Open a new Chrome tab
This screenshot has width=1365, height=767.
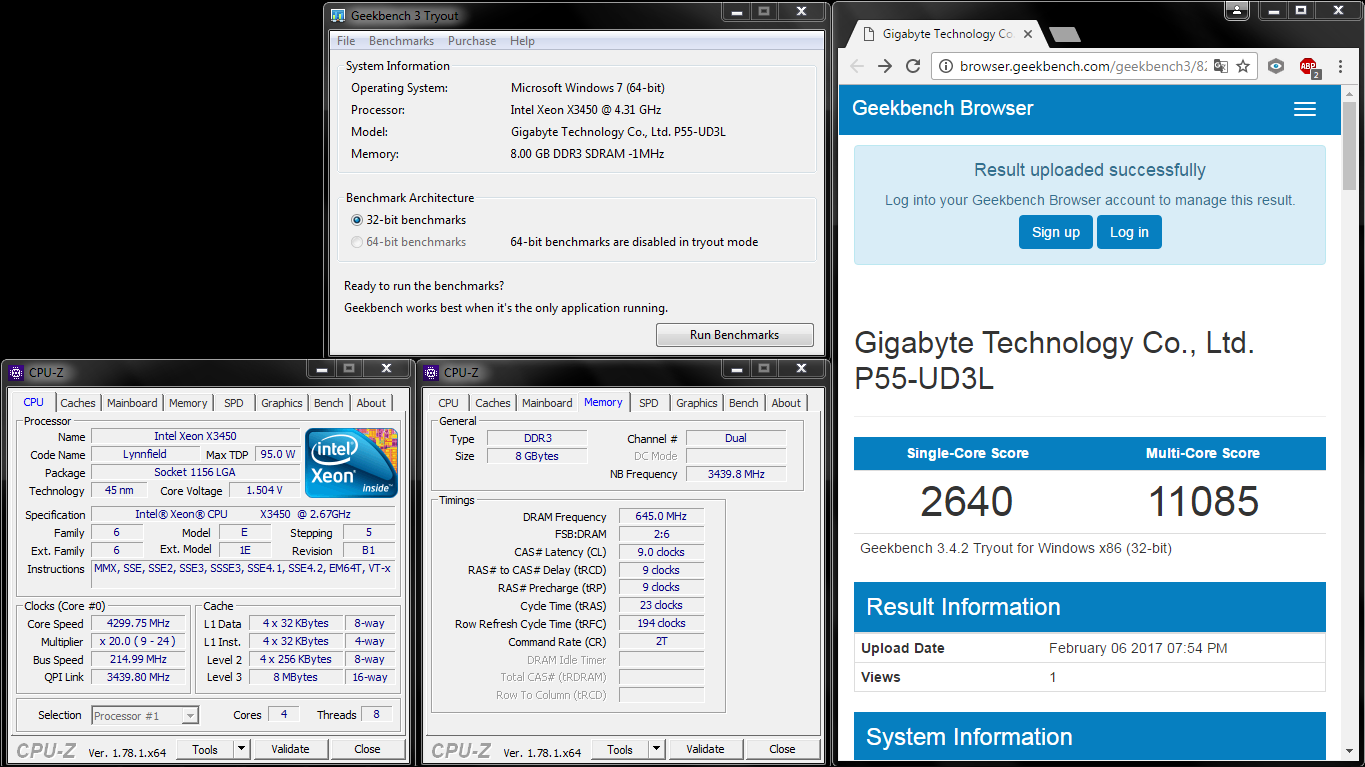click(1064, 35)
